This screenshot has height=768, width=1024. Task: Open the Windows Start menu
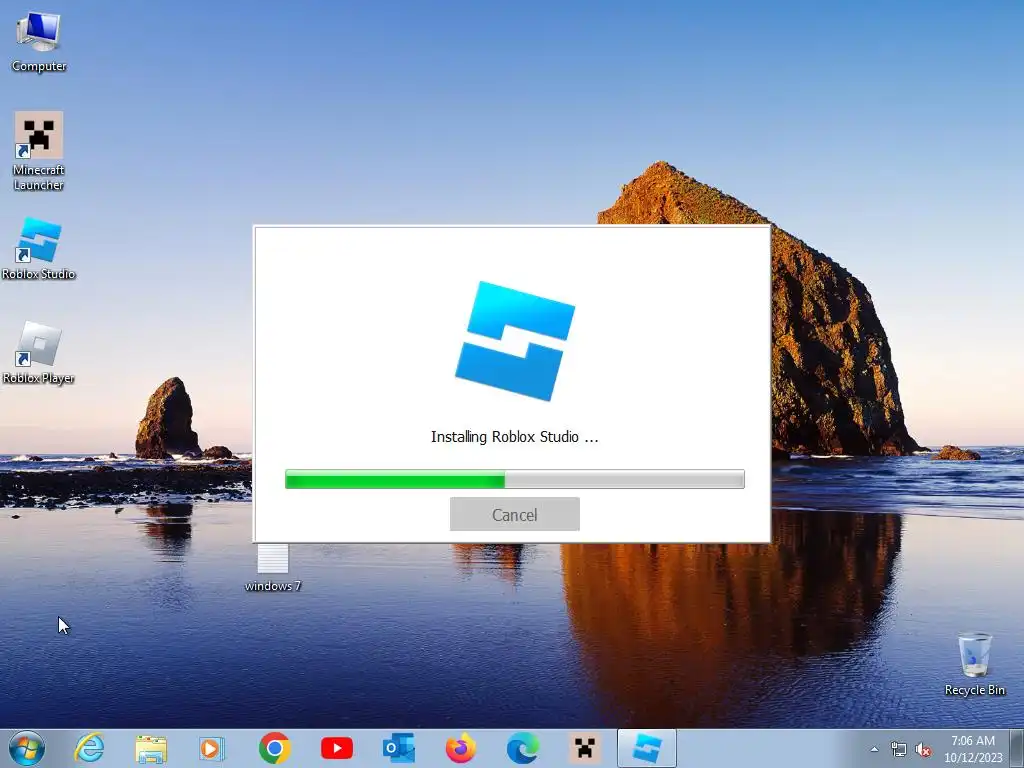tap(27, 748)
